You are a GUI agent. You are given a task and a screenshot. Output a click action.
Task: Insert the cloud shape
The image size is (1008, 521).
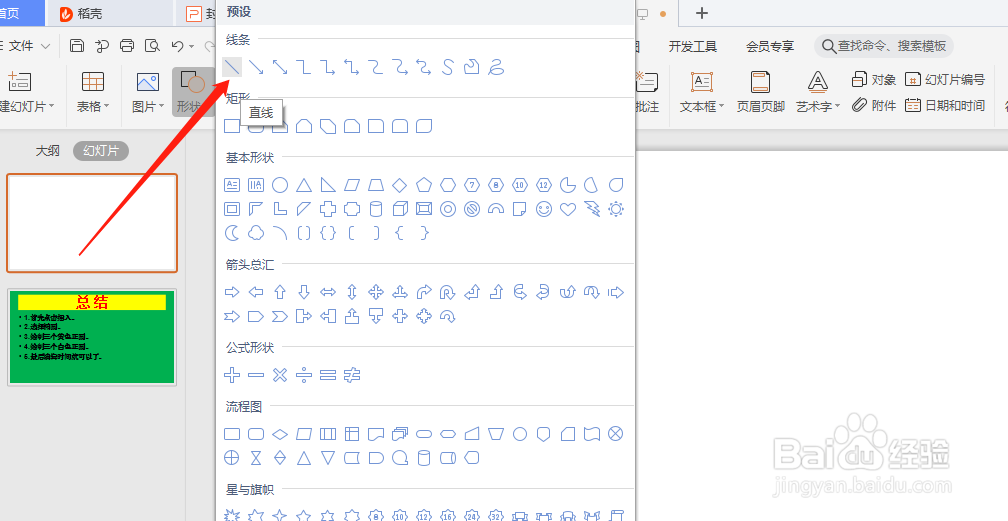(256, 233)
